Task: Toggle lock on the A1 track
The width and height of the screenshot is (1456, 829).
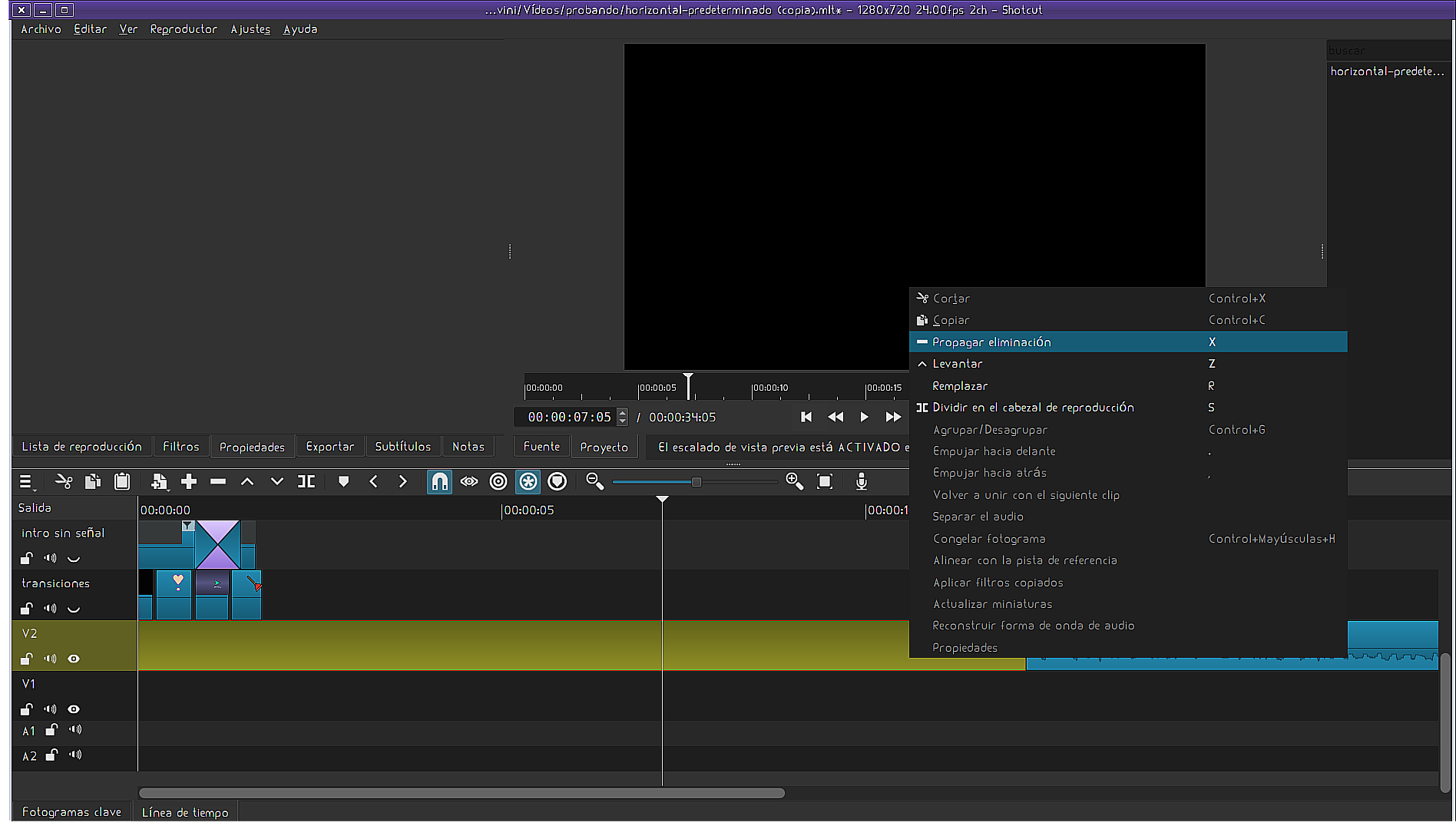Action: click(51, 730)
